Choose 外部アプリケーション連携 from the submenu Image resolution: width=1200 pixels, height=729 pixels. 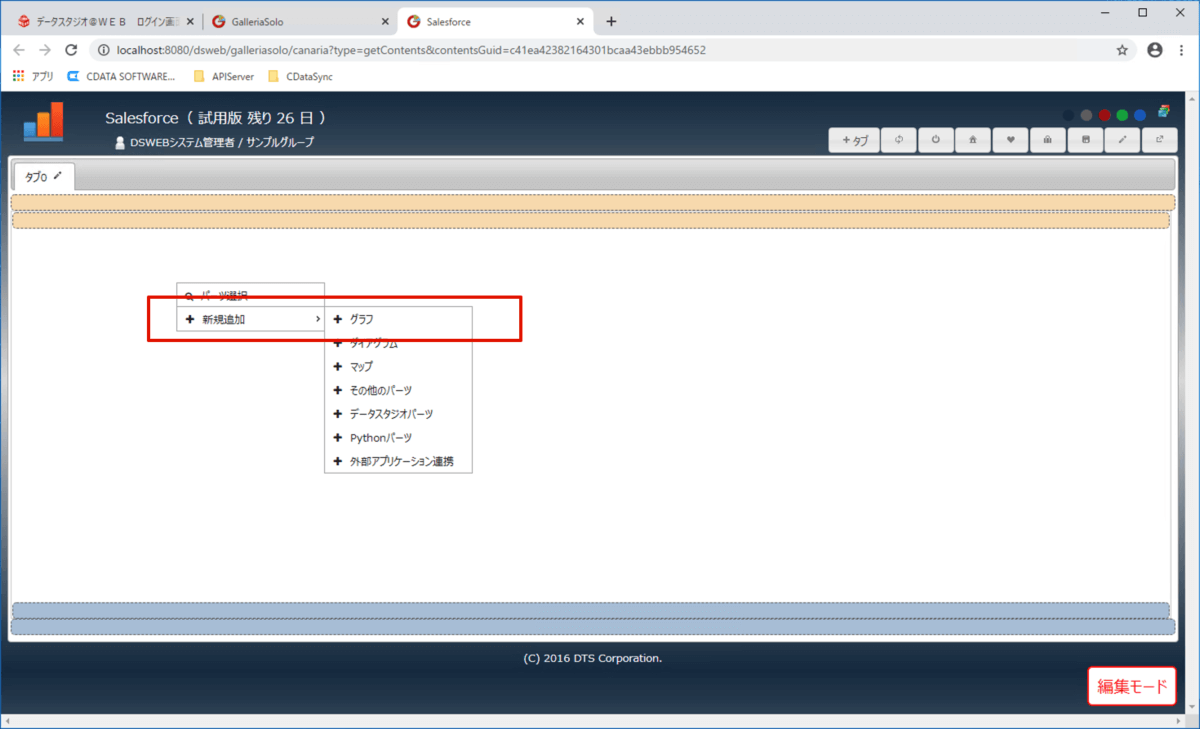click(x=398, y=462)
